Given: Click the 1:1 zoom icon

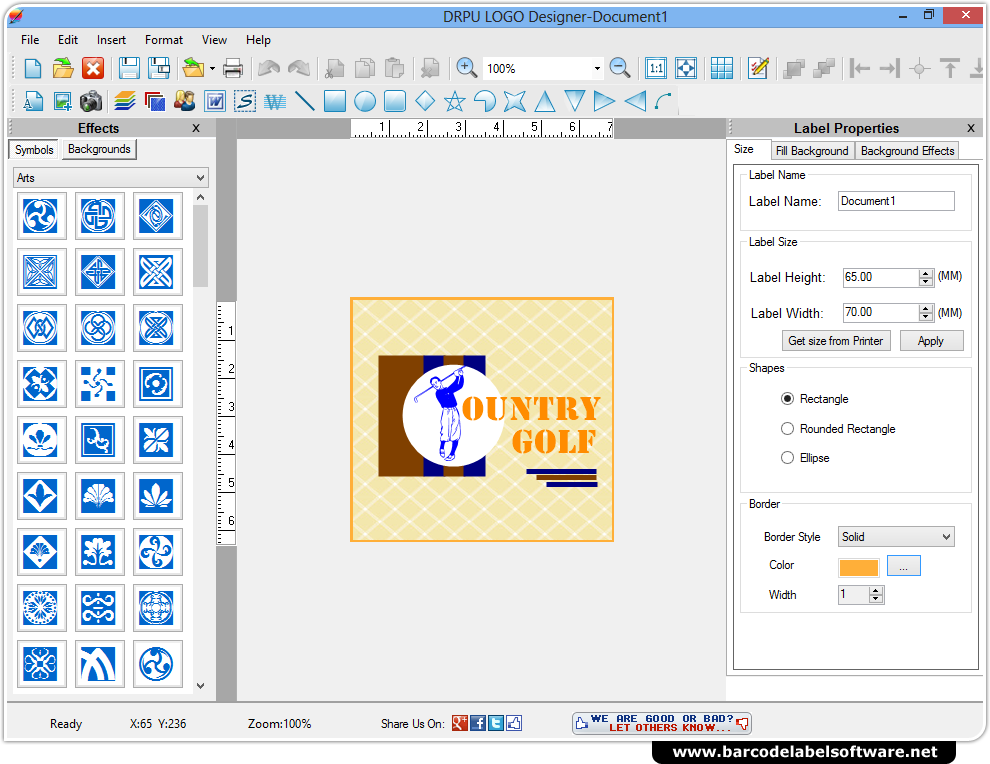Looking at the screenshot, I should 656,67.
